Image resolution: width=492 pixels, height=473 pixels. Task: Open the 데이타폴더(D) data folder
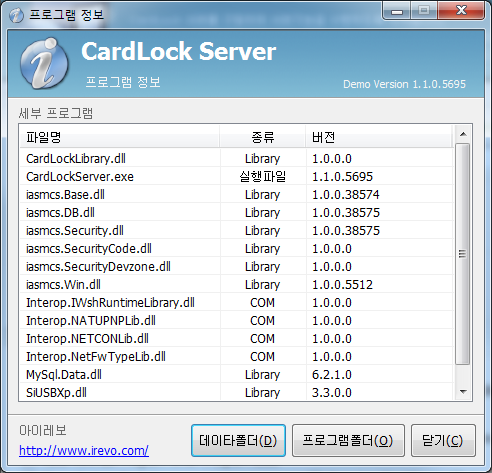(238, 440)
